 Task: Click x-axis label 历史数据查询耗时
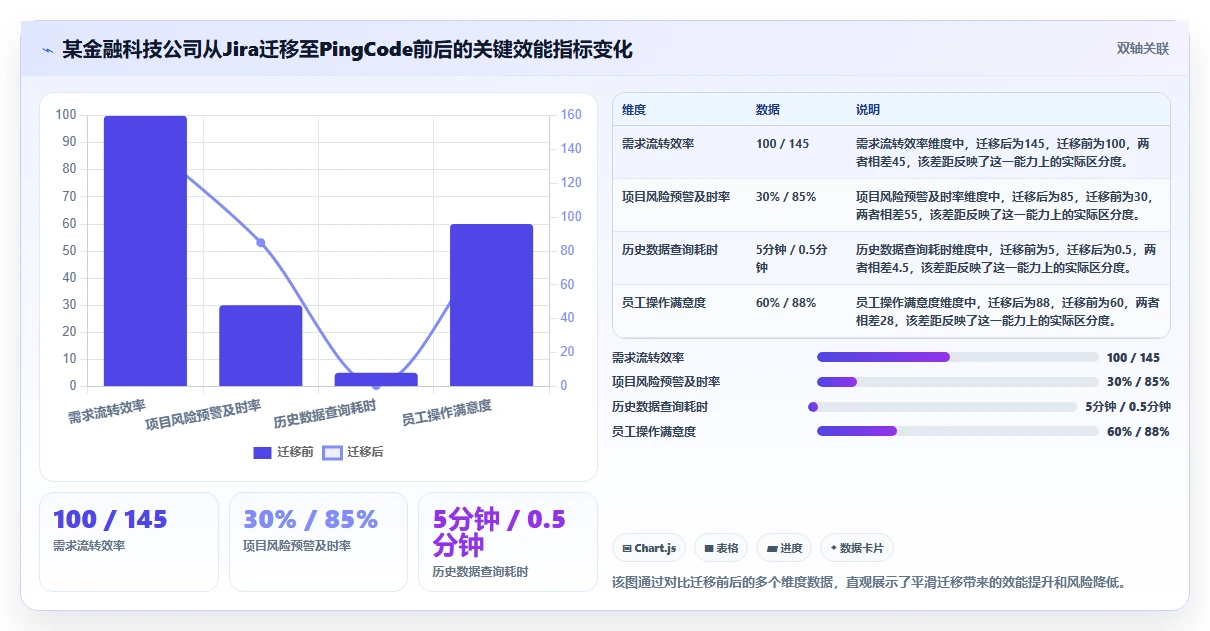click(325, 414)
